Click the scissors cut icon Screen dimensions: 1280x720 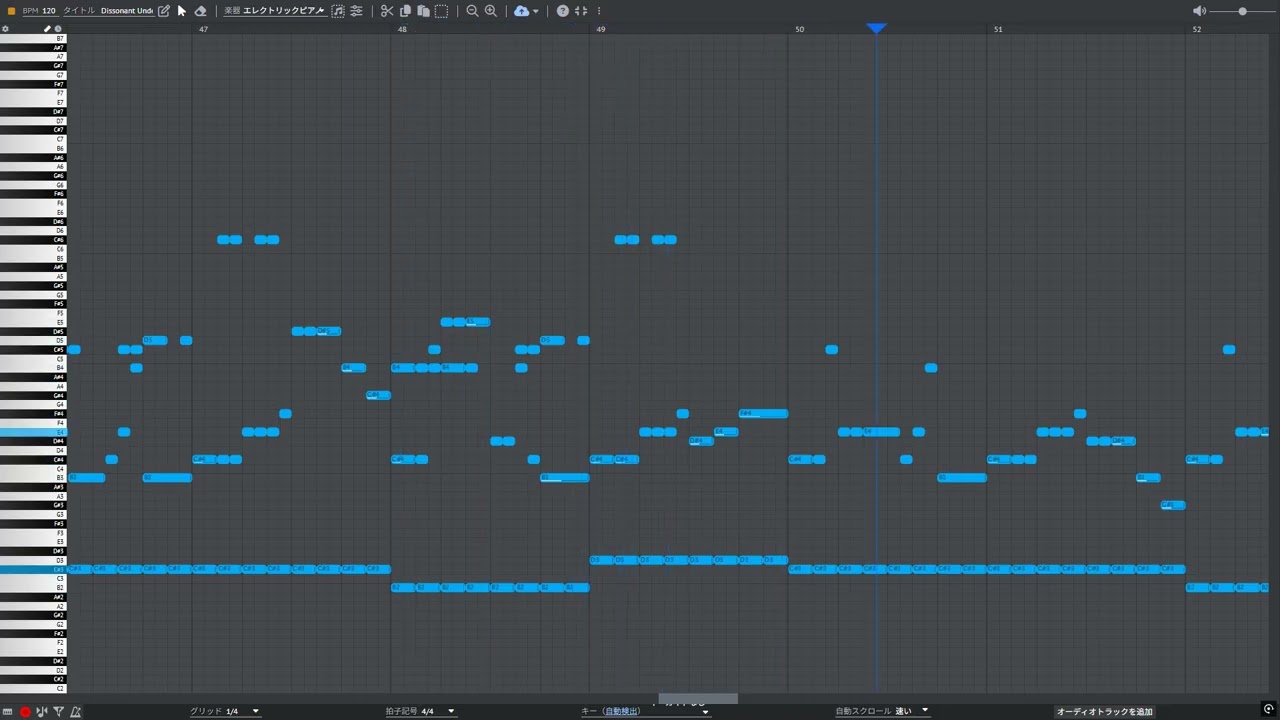(x=387, y=11)
